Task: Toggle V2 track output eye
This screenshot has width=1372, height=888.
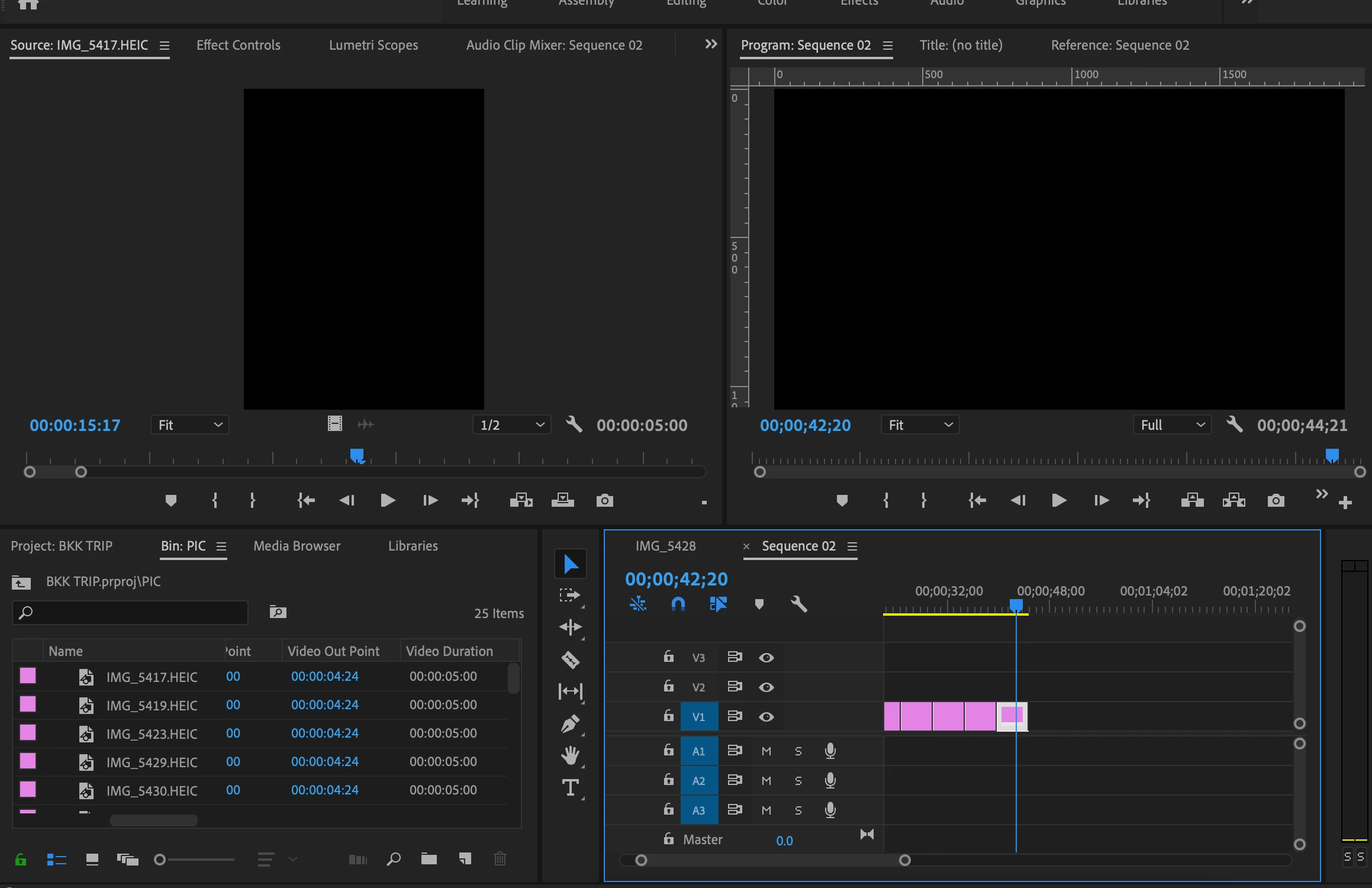Action: click(x=766, y=687)
